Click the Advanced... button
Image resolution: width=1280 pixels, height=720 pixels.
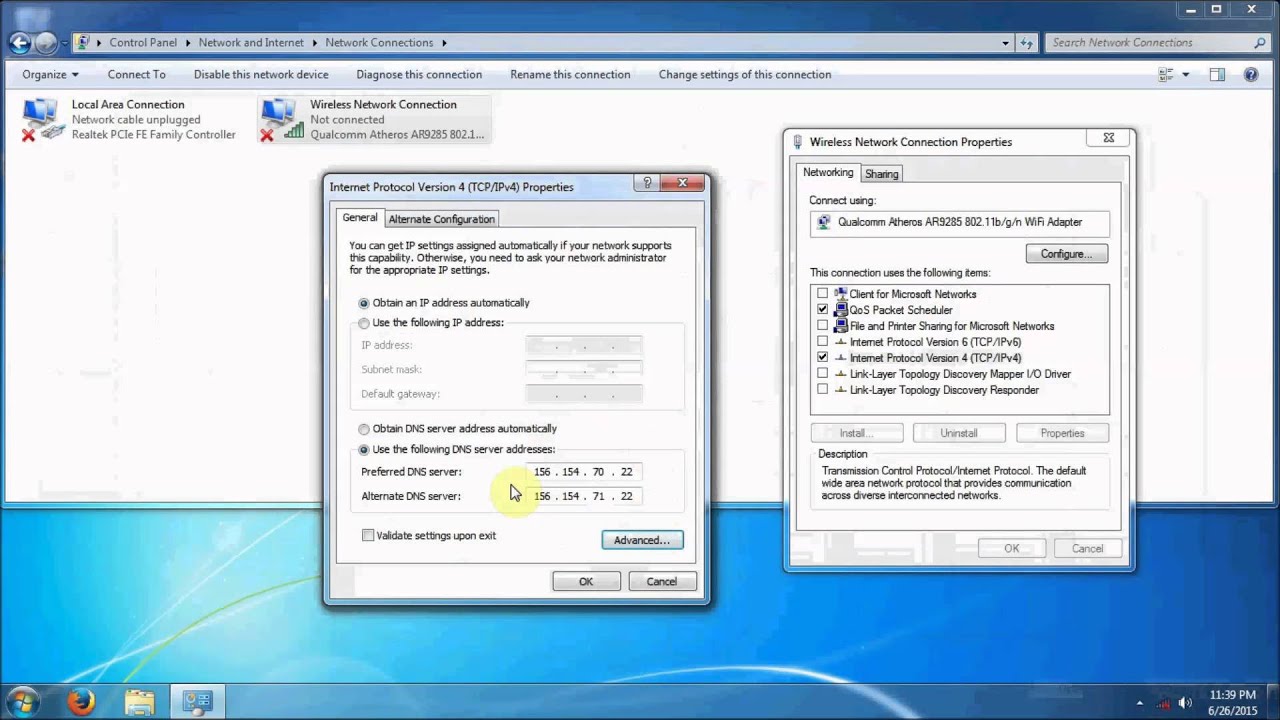tap(642, 540)
